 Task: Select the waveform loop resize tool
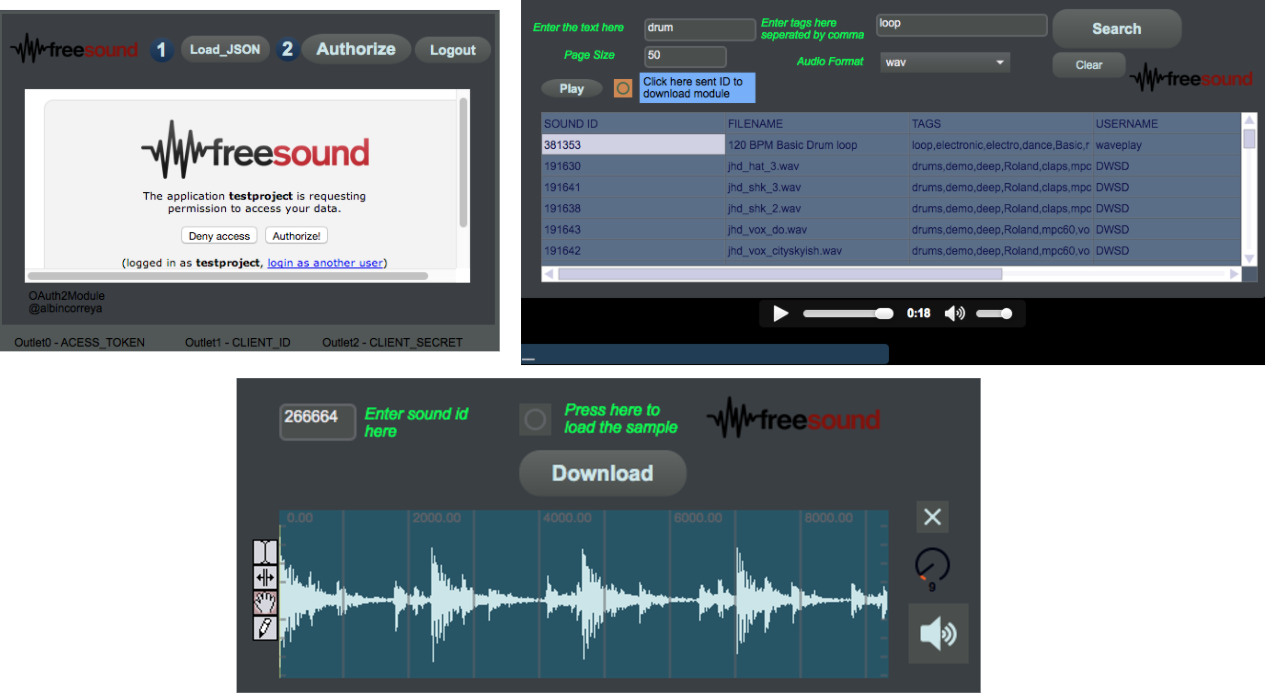[265, 577]
